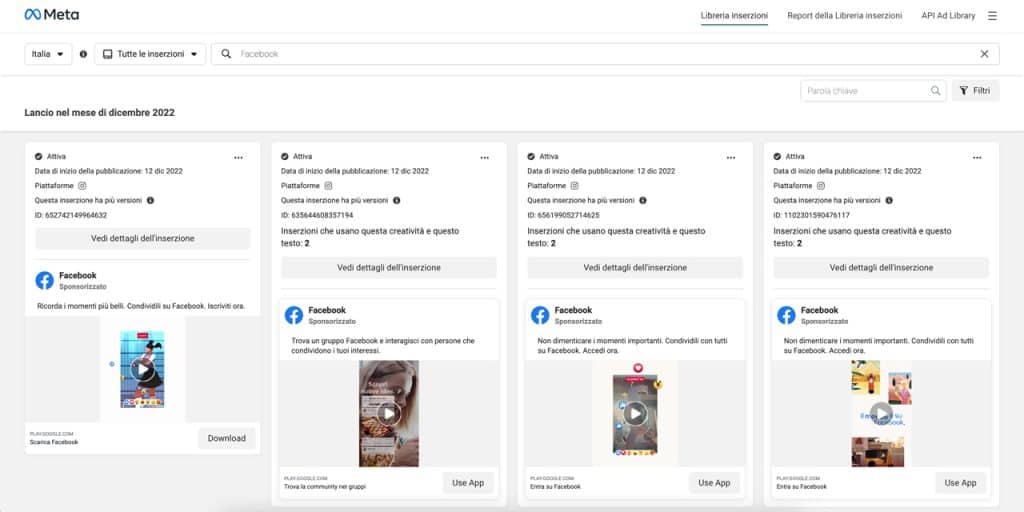This screenshot has width=1024, height=512.
Task: Click Attiva status checkmark on ad 652742149964632
Action: tap(39, 157)
